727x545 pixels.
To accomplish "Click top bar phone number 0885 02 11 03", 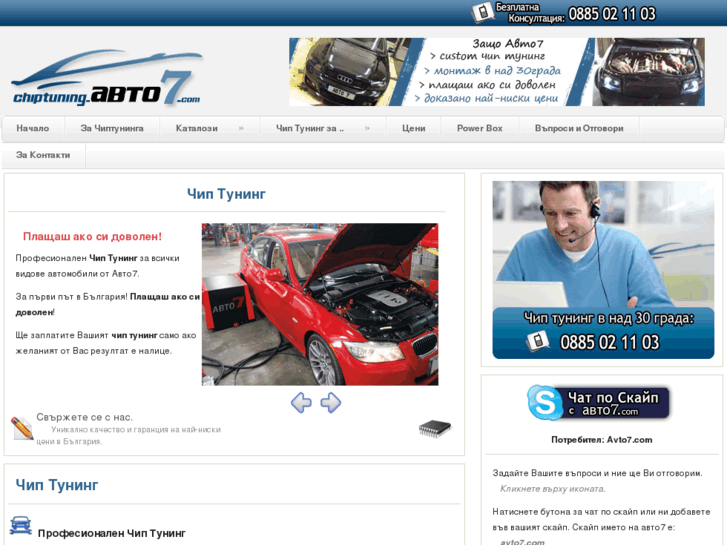I will 612,14.
